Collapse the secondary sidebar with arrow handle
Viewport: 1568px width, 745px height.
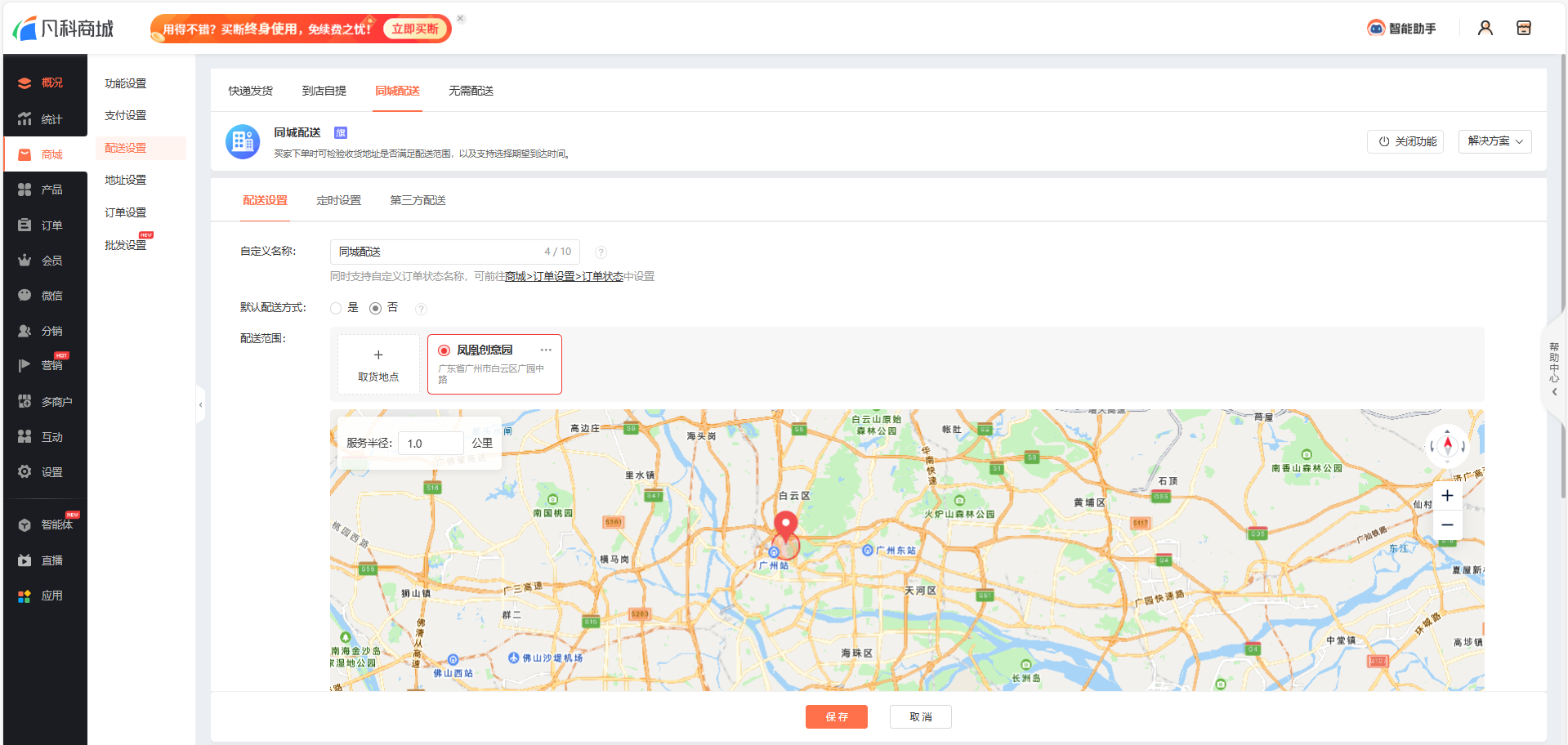click(200, 404)
